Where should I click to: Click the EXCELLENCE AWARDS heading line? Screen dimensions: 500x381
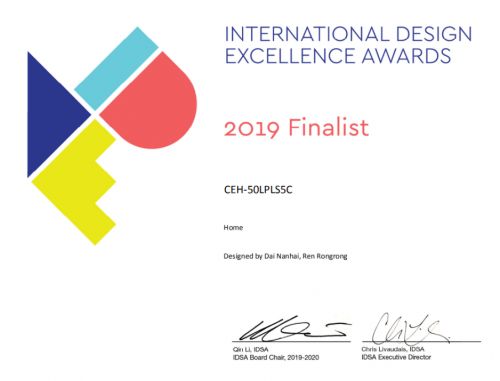[338, 56]
